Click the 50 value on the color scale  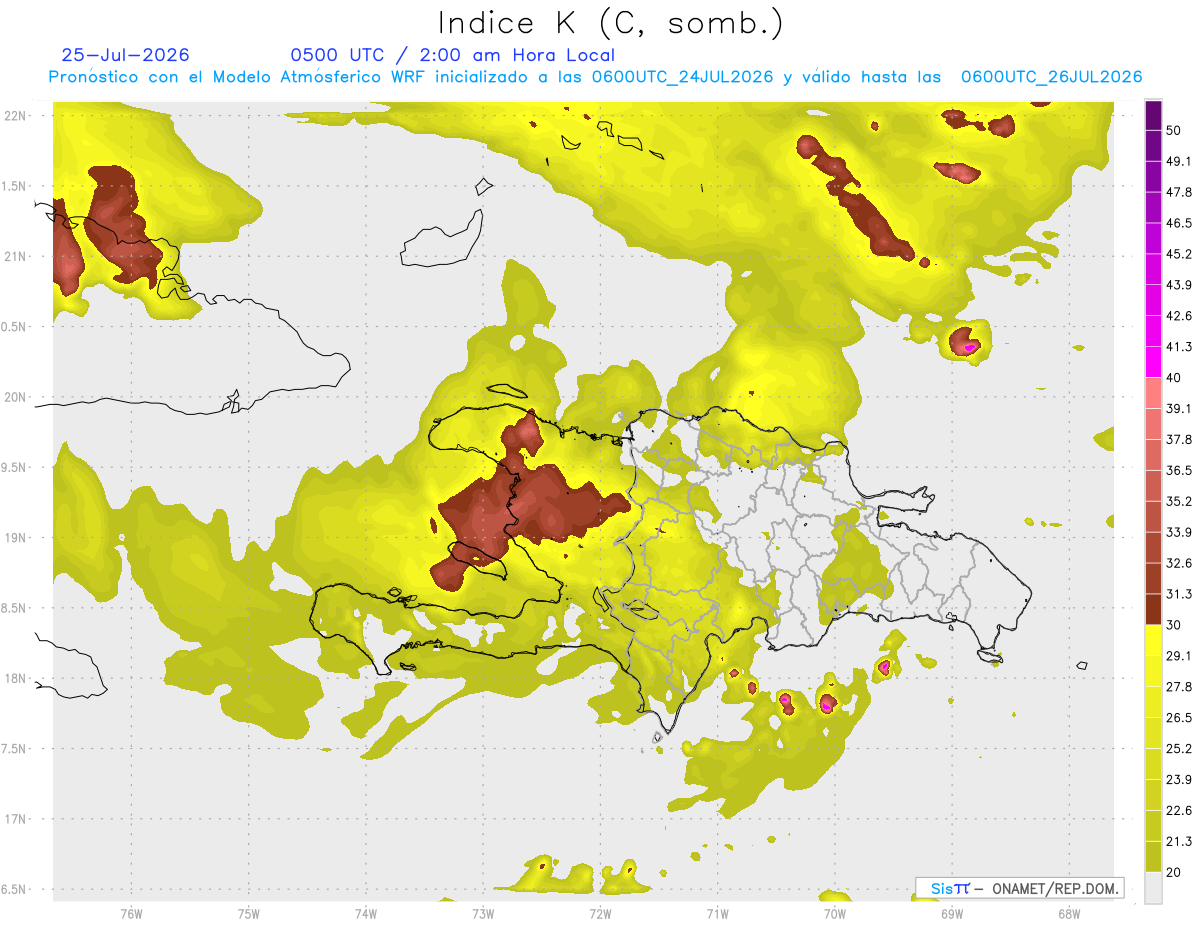[x=1174, y=130]
